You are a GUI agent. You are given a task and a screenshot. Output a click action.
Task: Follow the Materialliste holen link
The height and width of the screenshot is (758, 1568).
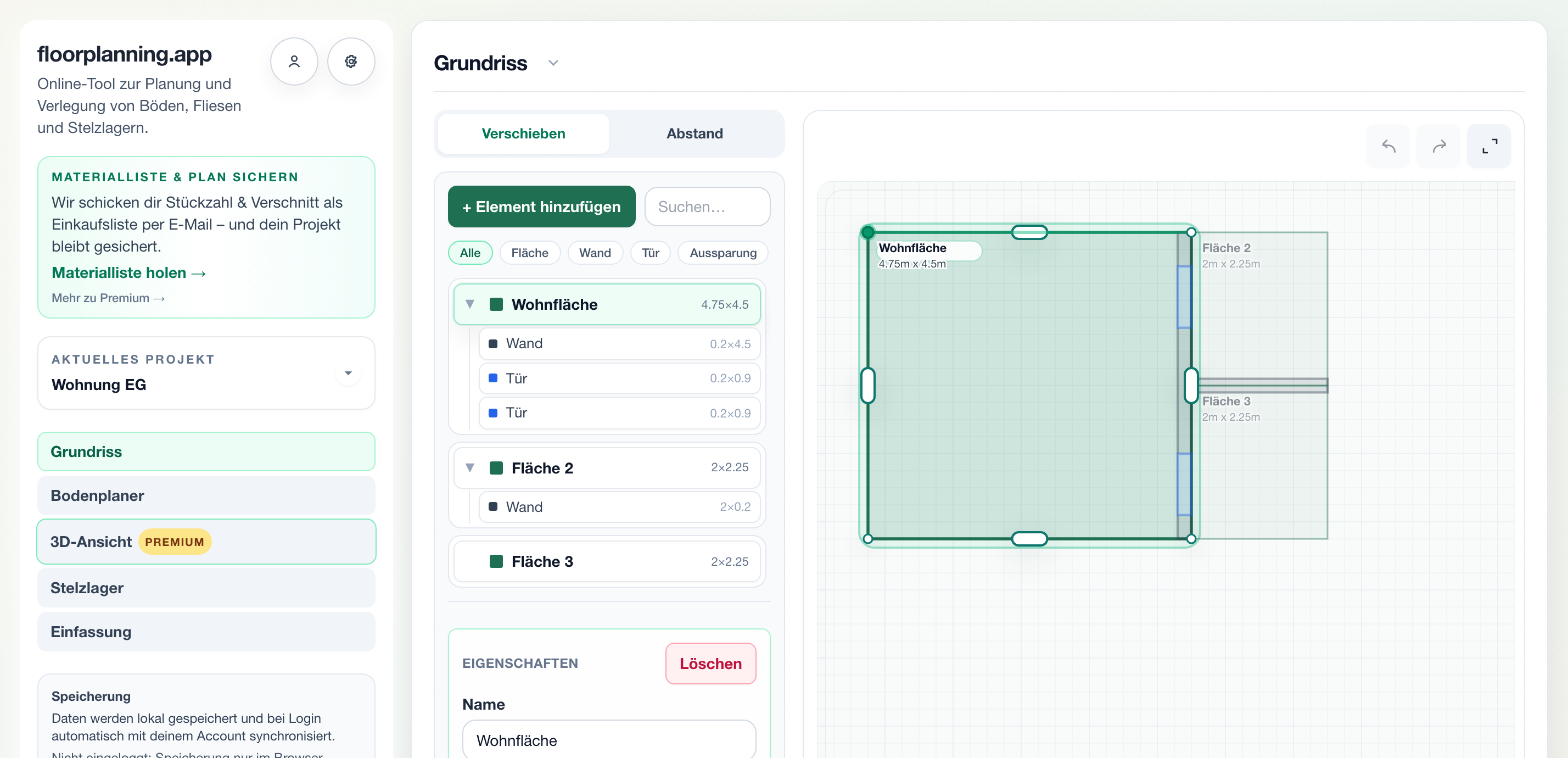click(x=129, y=273)
